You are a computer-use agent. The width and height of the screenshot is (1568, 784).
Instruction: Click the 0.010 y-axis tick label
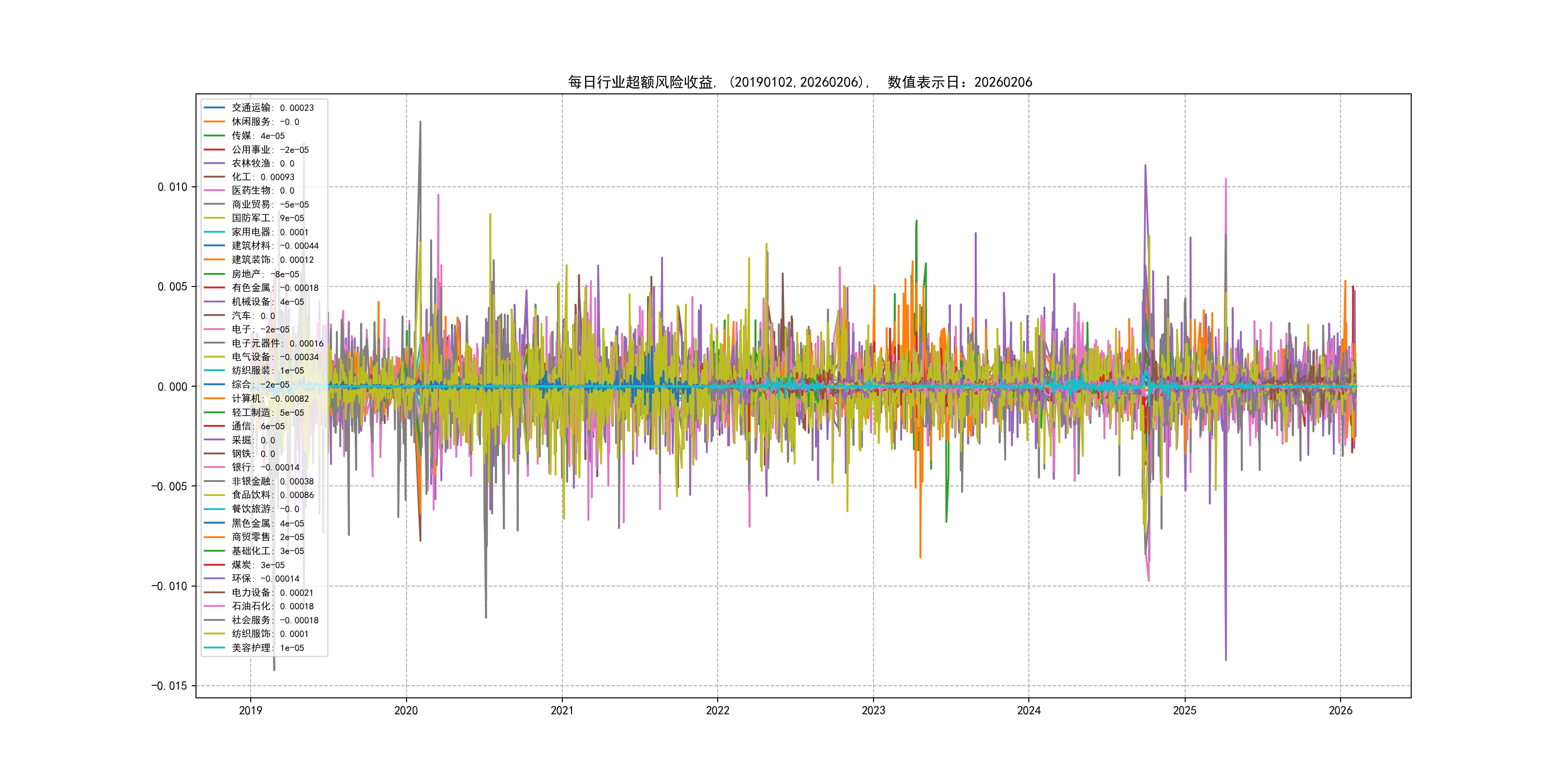coord(172,187)
